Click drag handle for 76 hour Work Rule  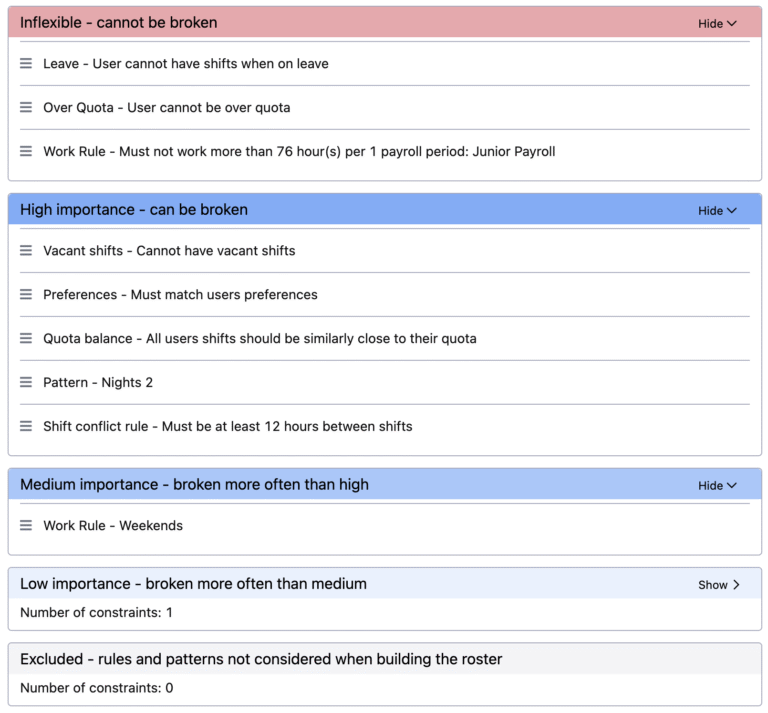26,151
